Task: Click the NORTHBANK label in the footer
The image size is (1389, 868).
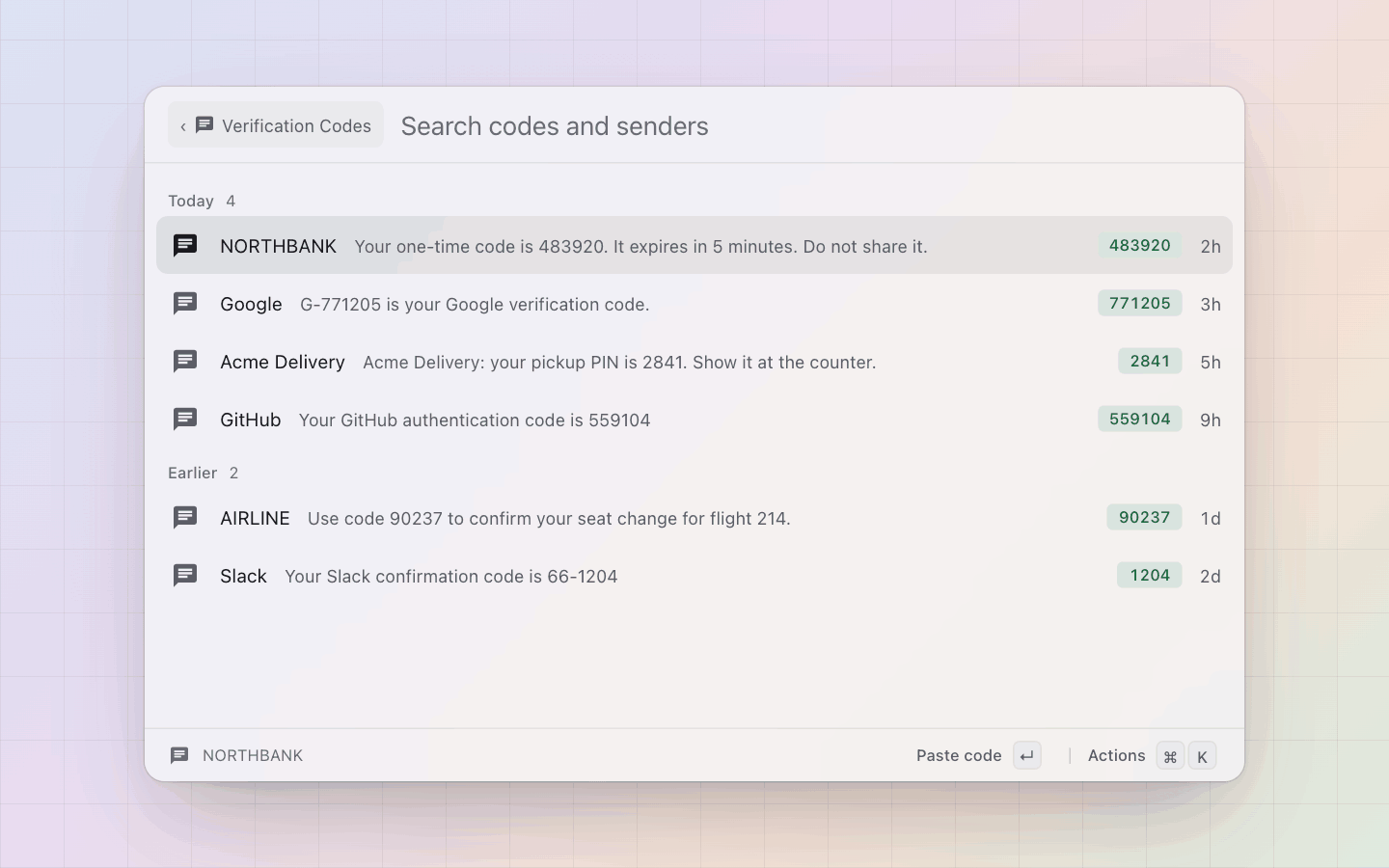Action: pos(253,755)
